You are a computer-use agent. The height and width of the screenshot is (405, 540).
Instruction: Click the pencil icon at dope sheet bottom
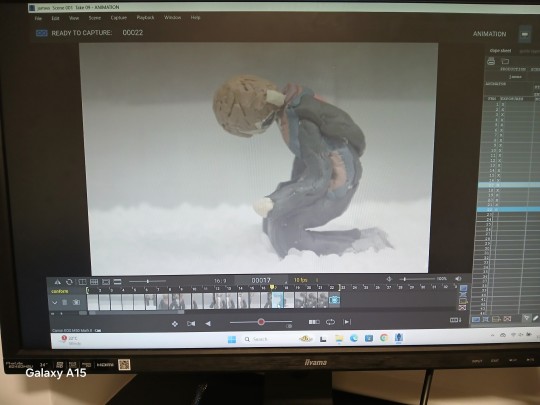pos(536,319)
